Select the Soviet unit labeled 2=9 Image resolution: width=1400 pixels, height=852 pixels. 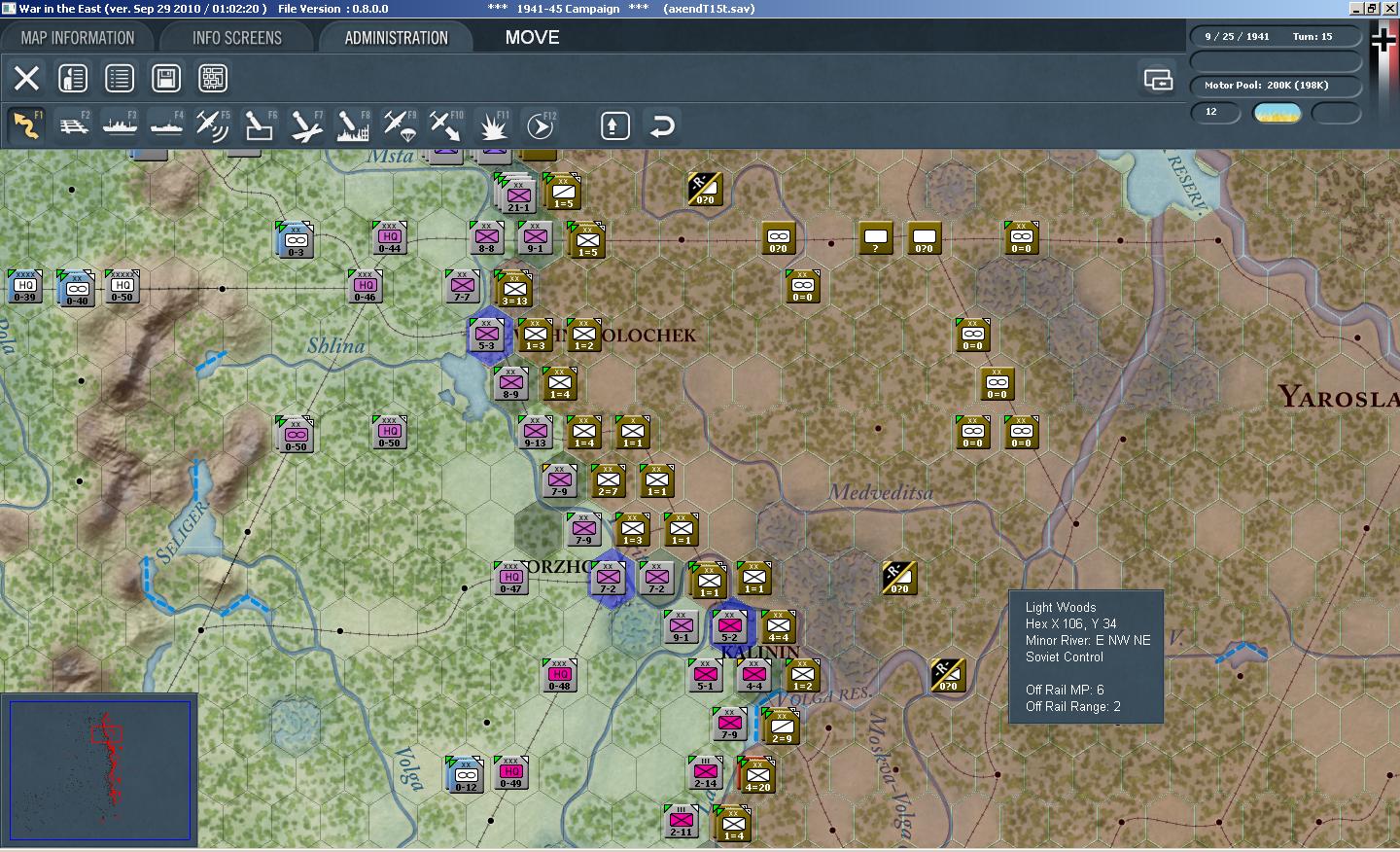(x=781, y=727)
